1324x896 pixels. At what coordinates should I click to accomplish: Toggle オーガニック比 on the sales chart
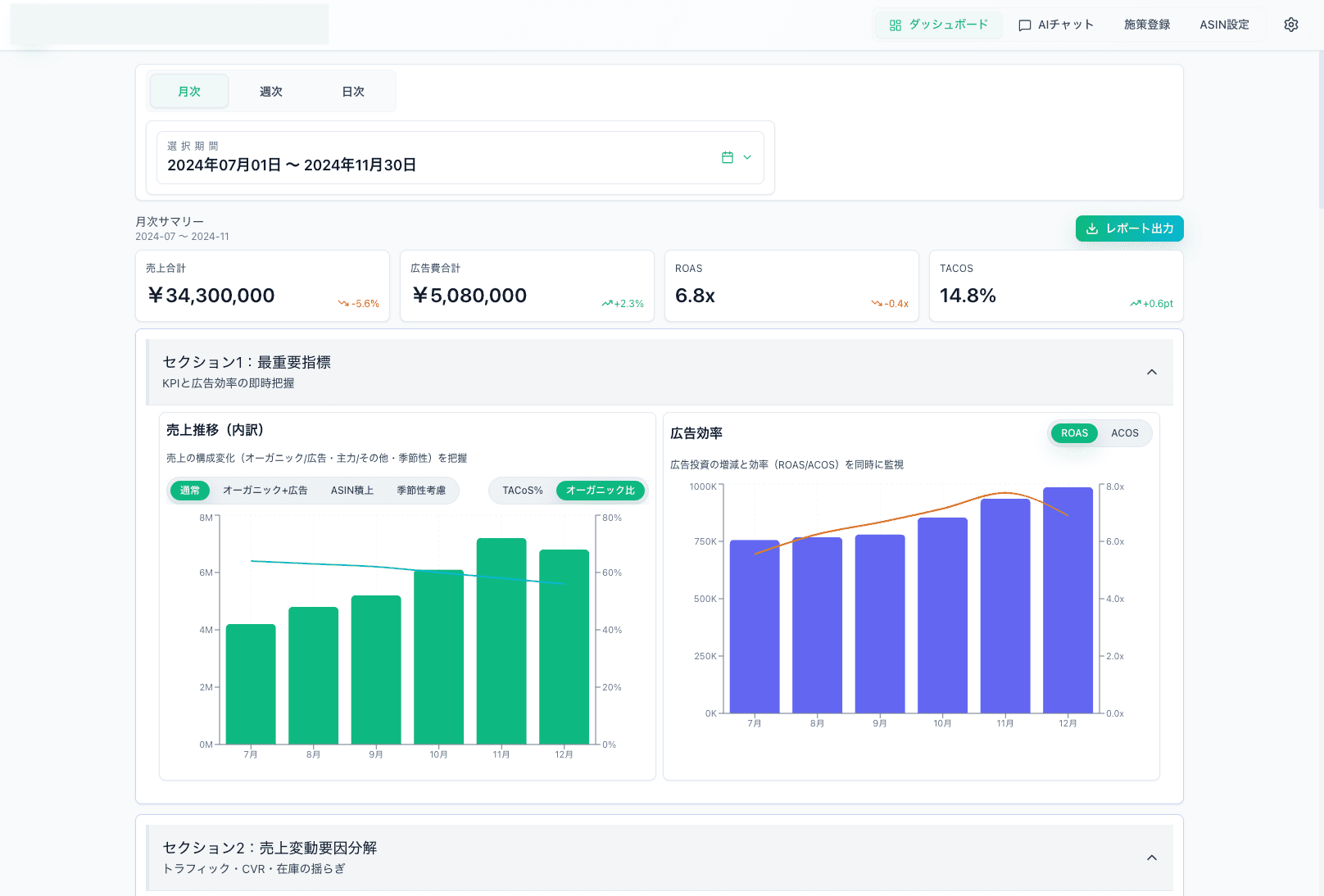[x=600, y=490]
